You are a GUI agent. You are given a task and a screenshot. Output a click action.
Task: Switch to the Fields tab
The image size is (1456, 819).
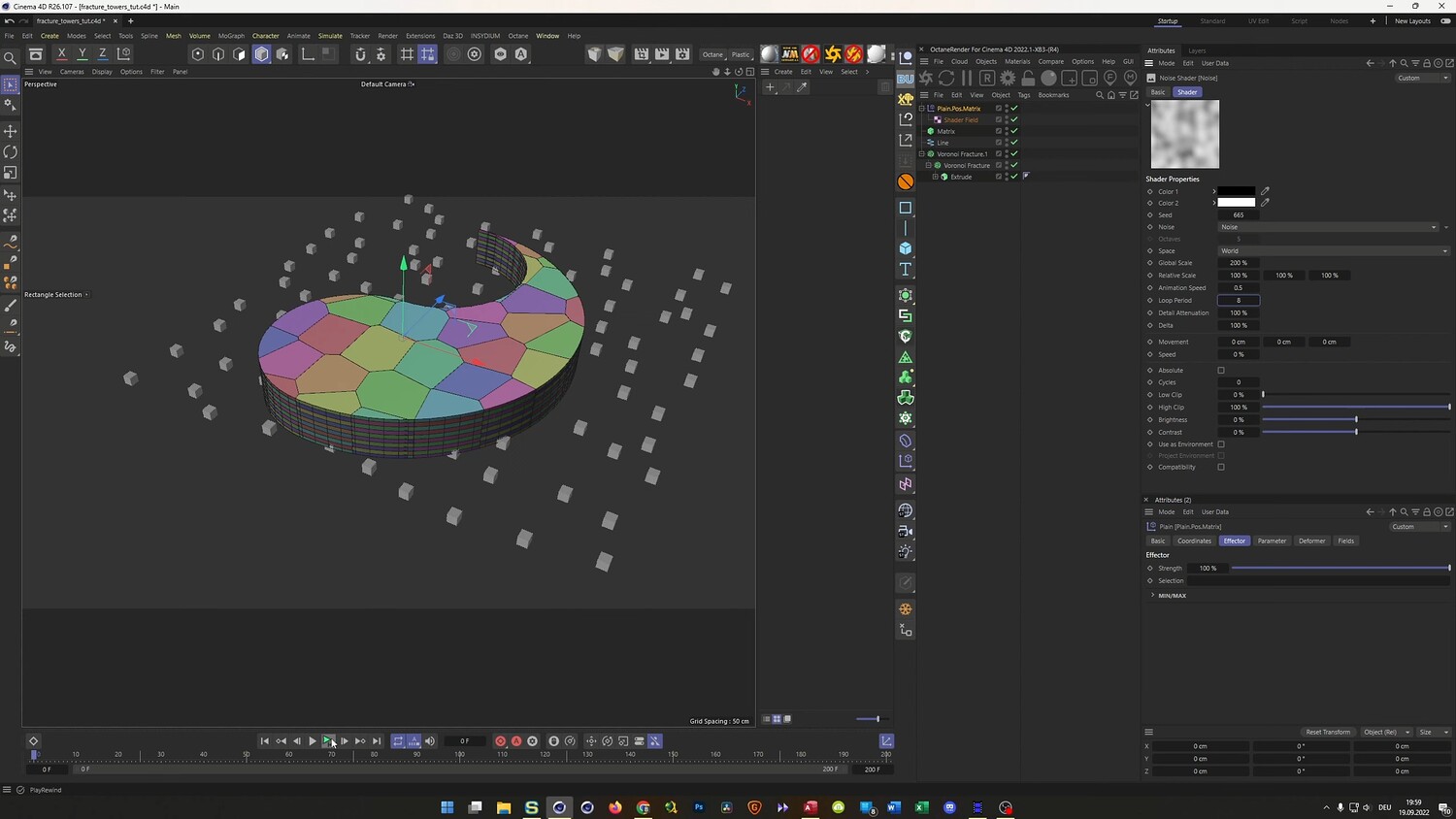coord(1345,541)
